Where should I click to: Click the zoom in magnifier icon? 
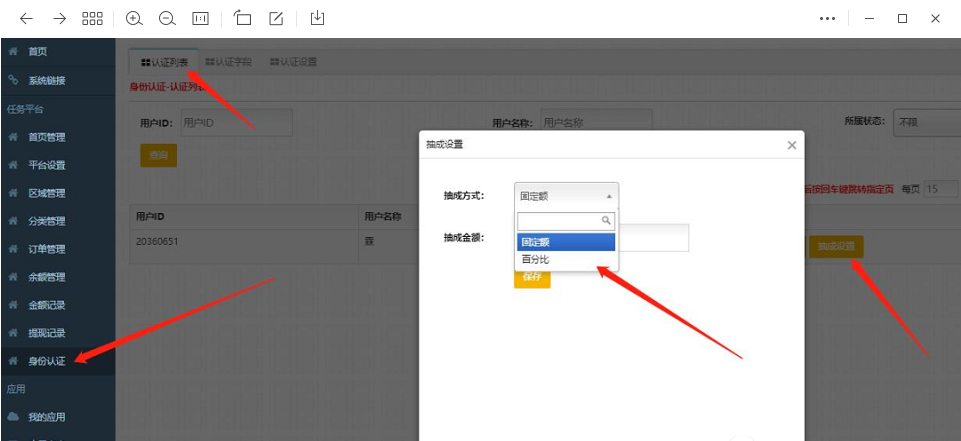tap(135, 18)
